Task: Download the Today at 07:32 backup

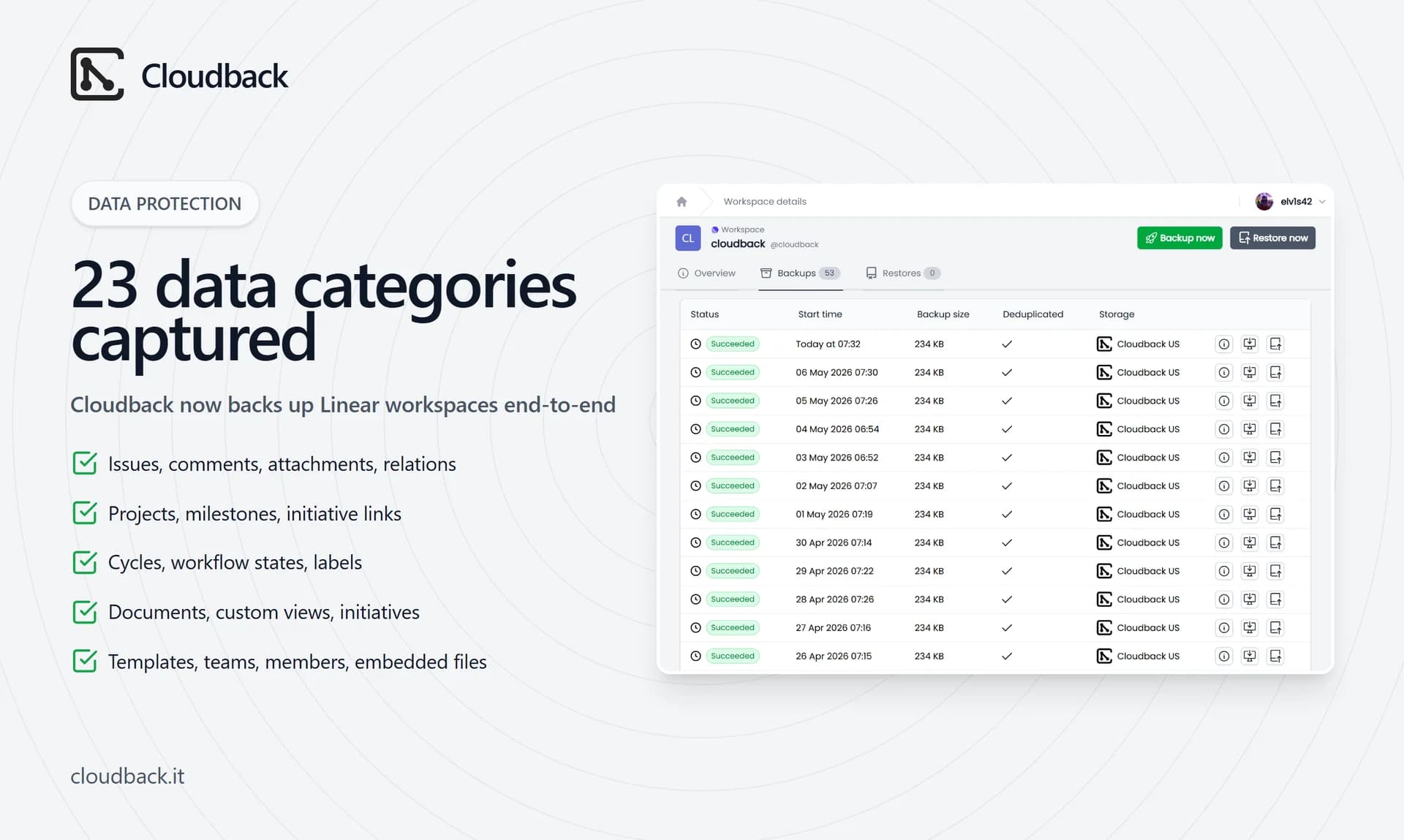Action: (1250, 344)
